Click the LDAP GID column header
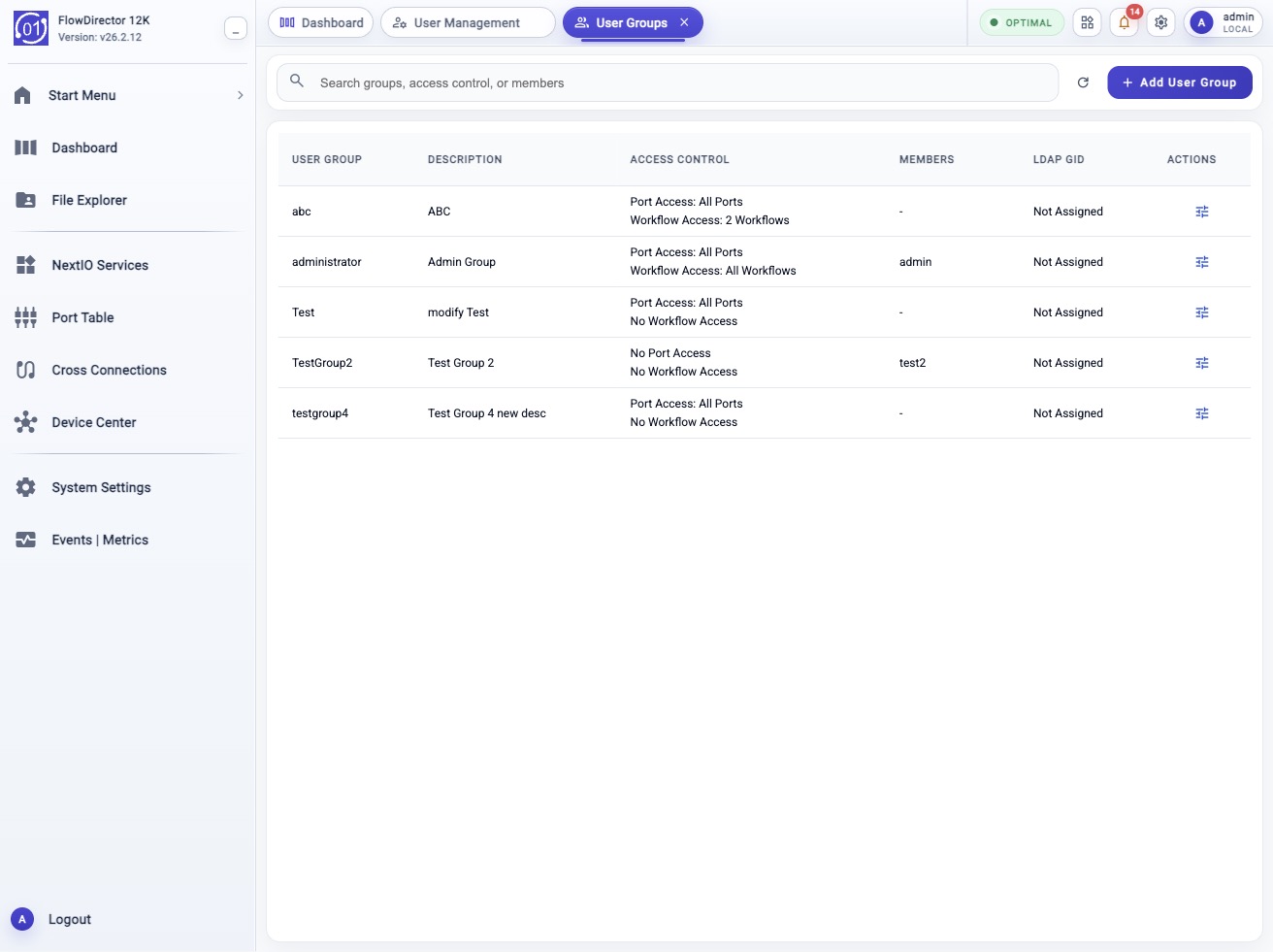 point(1059,159)
